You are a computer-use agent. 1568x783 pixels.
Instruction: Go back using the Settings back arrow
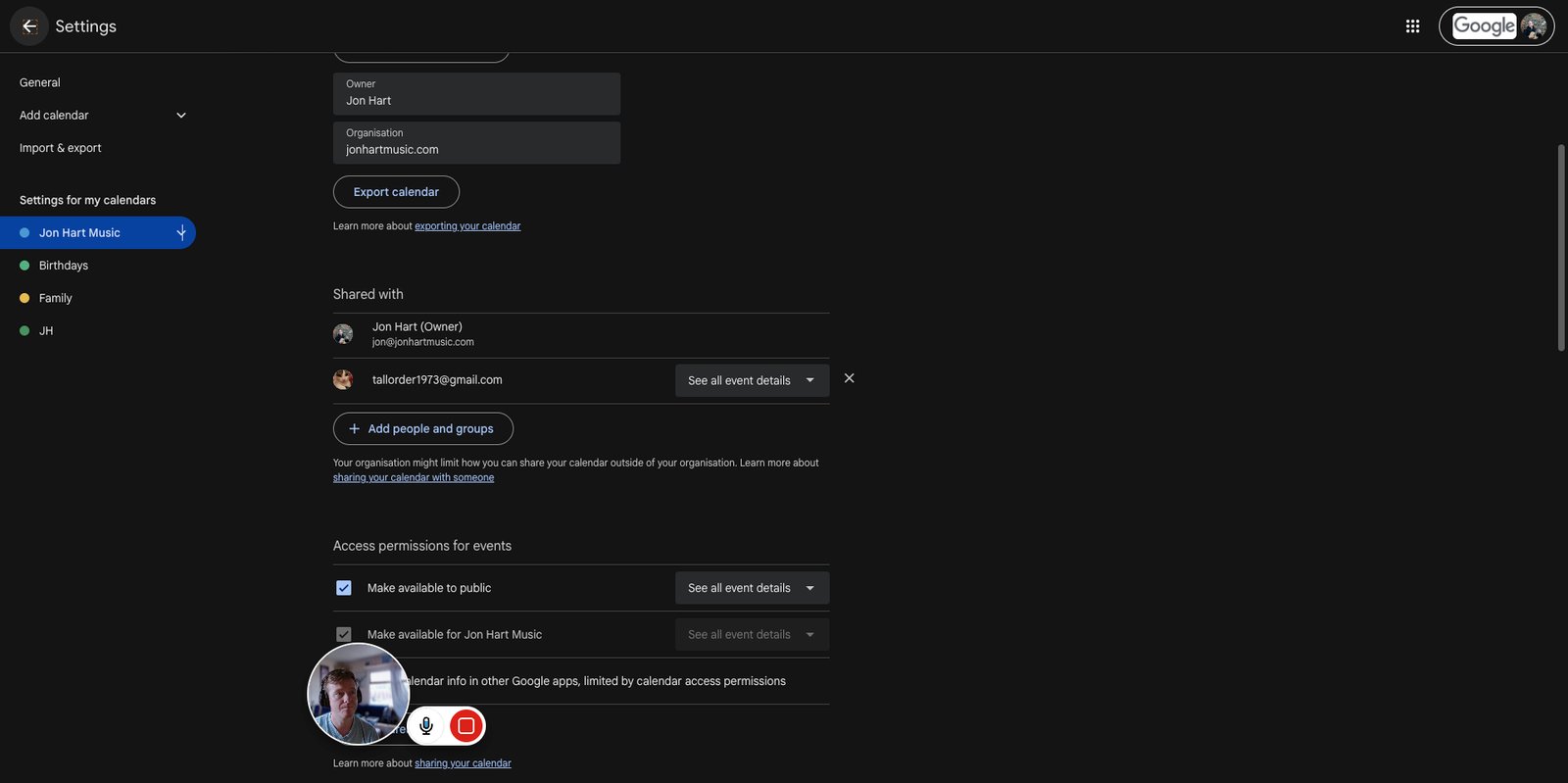[x=29, y=26]
